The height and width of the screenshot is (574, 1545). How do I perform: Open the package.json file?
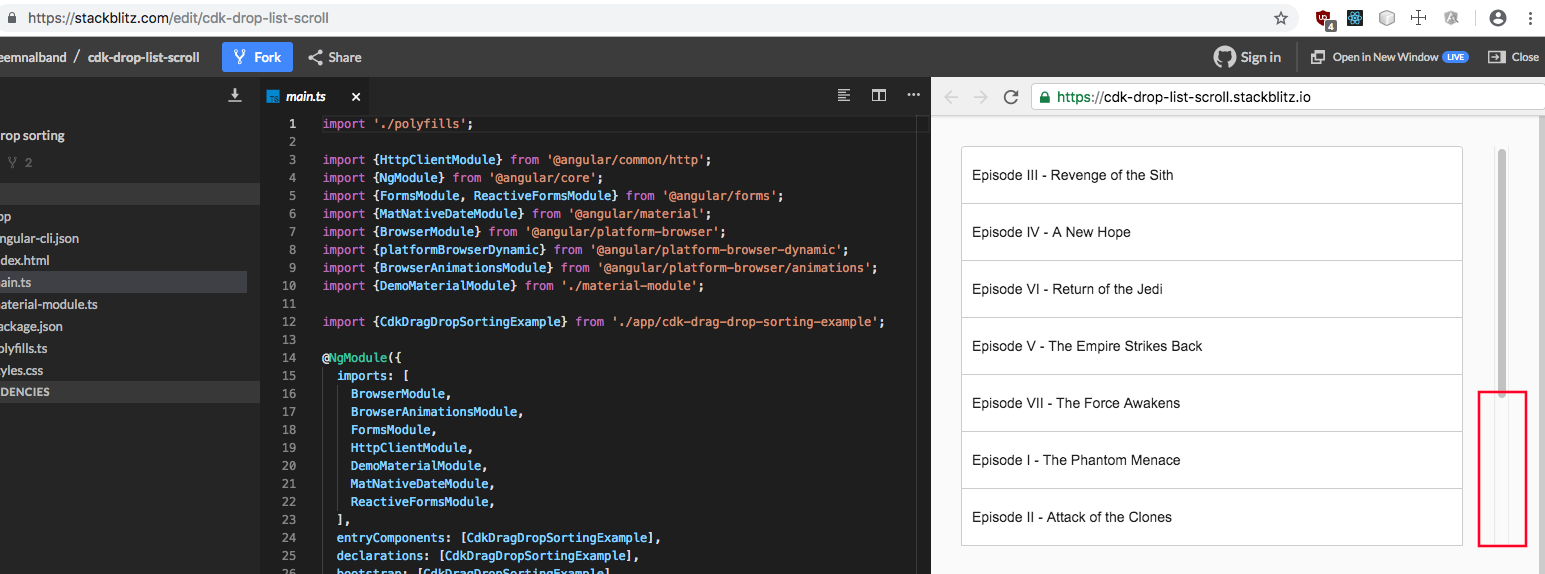click(123, 326)
